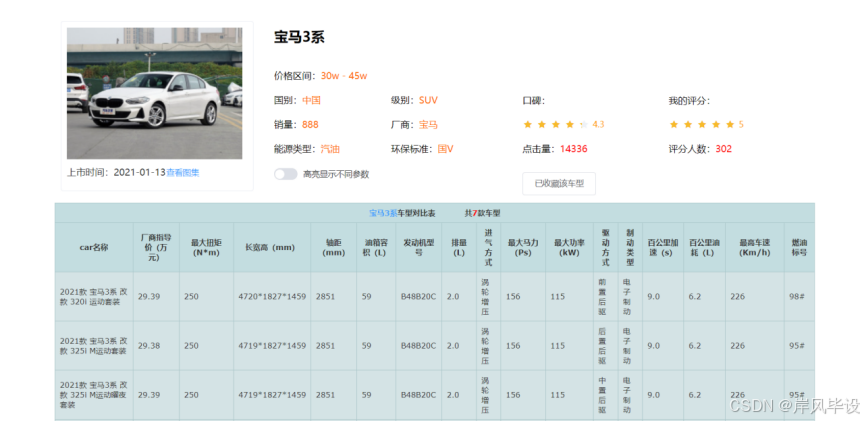
Task: Select the 325i M运动套装 car name cell
Action: pyautogui.click(x=94, y=346)
